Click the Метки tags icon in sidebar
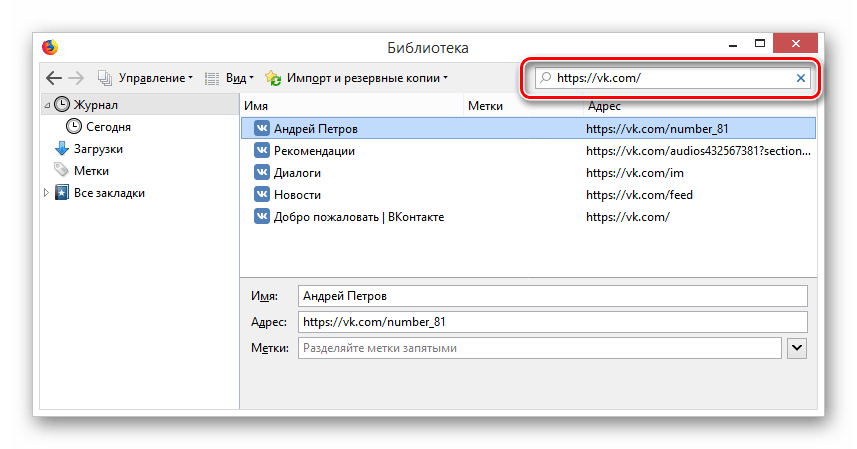 (x=62, y=171)
